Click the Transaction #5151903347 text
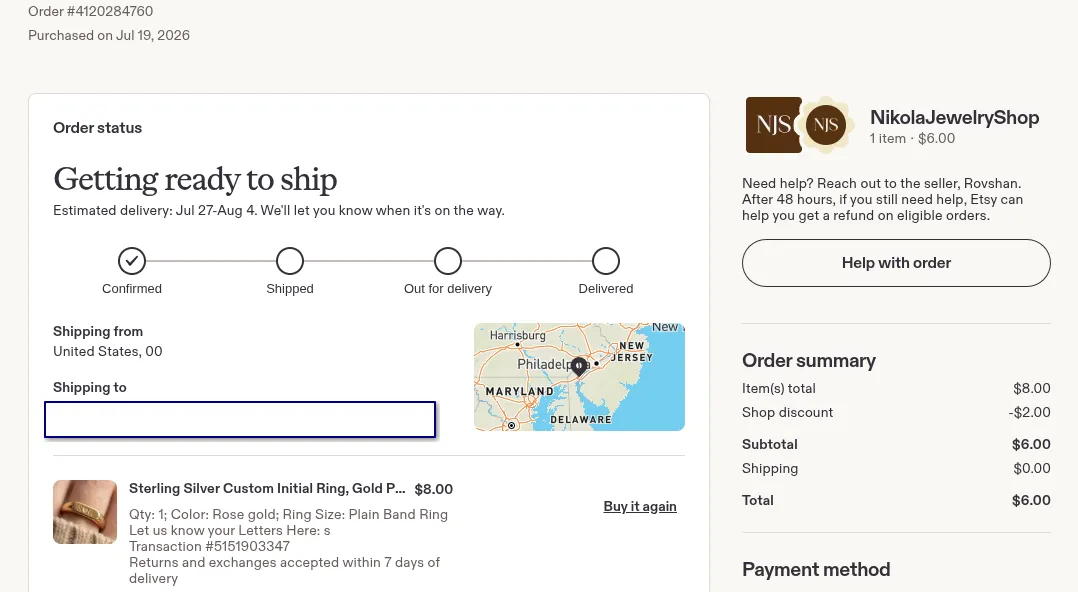Image resolution: width=1078 pixels, height=592 pixels. pyautogui.click(x=210, y=546)
